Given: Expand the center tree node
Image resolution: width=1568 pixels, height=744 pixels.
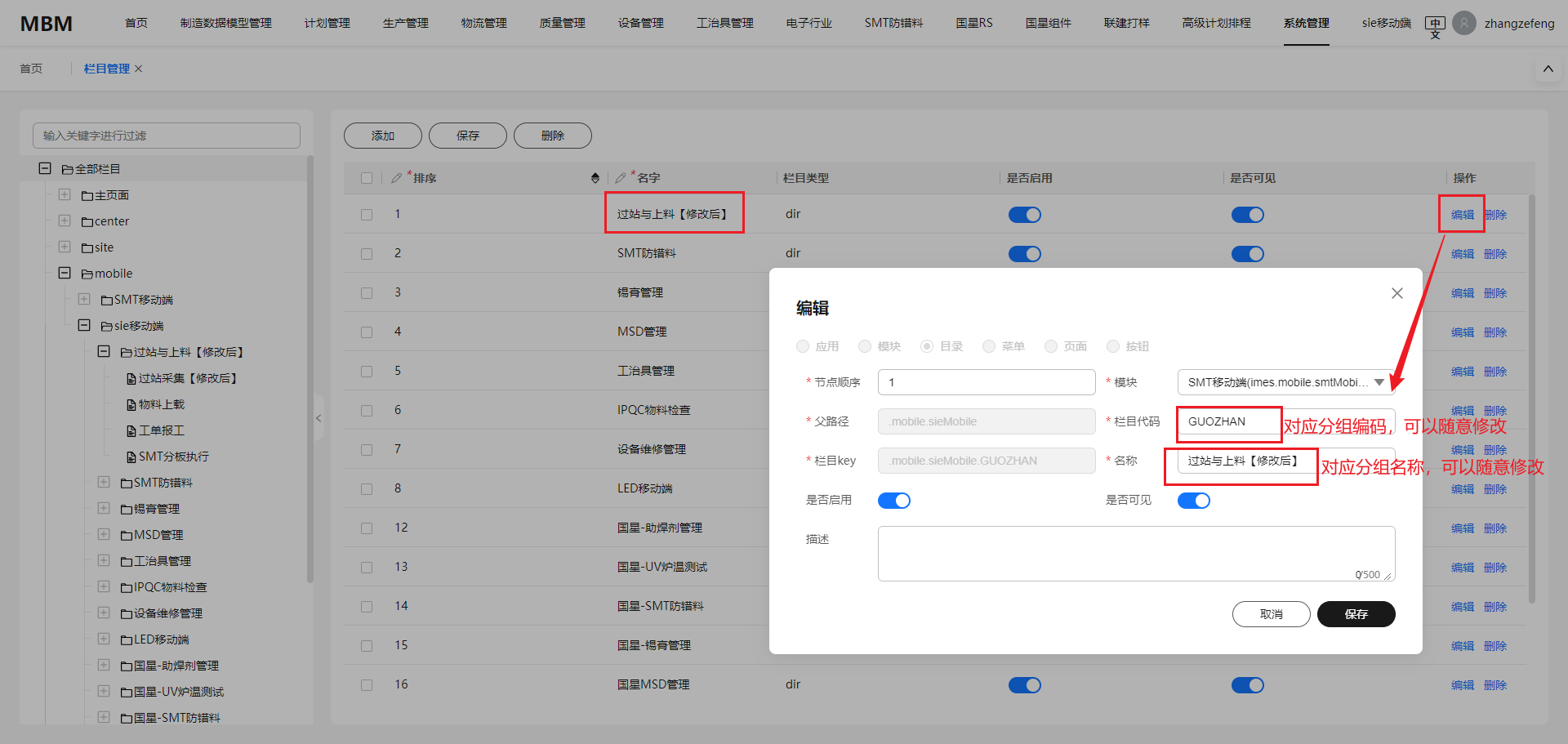Looking at the screenshot, I should click(x=65, y=221).
